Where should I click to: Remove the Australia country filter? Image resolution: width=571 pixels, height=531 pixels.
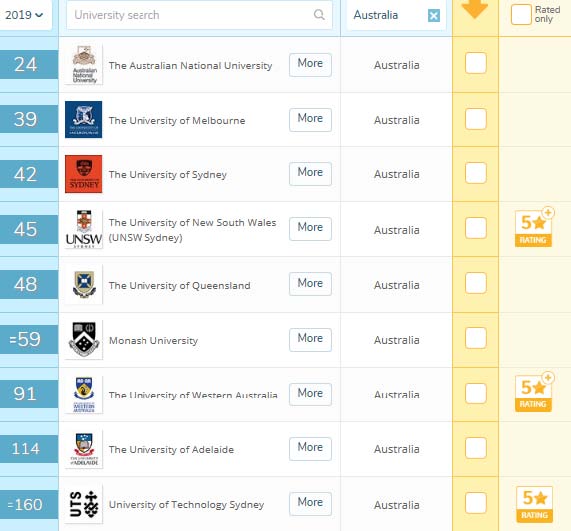pyautogui.click(x=433, y=16)
